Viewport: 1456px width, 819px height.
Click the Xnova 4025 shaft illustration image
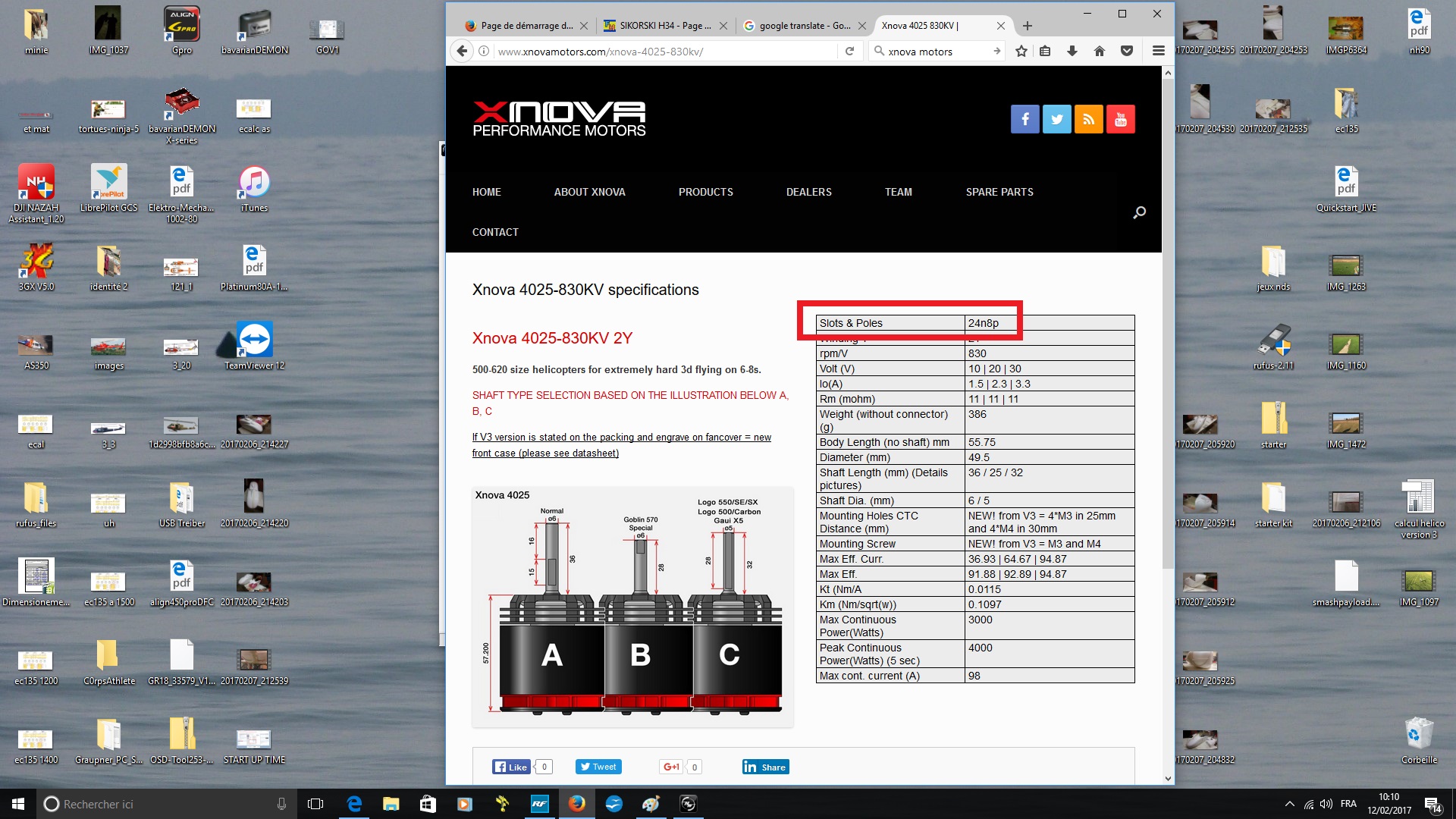[632, 607]
